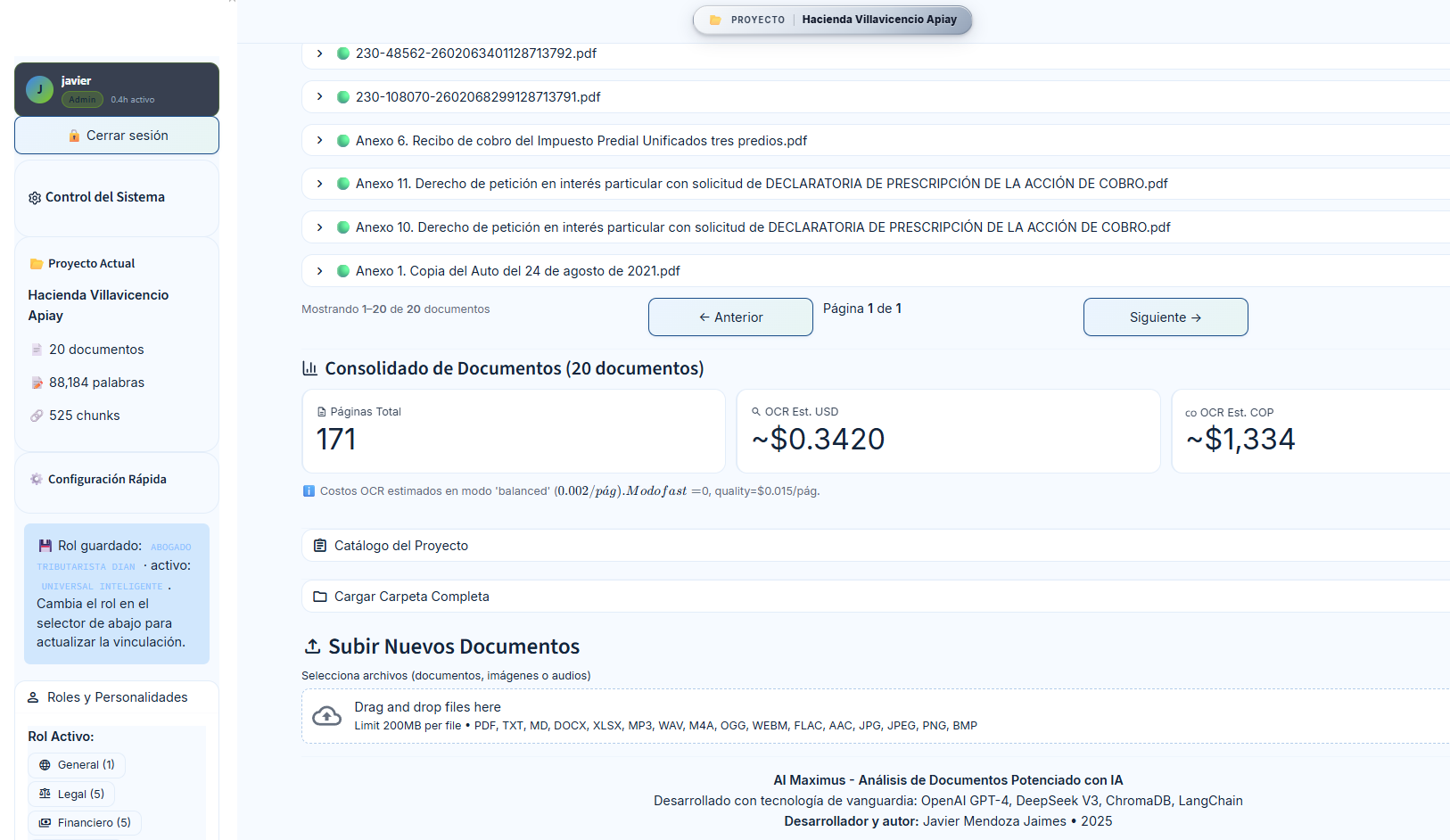The height and width of the screenshot is (840, 1450).
Task: Go to previous page with Anterior
Action: 730,317
